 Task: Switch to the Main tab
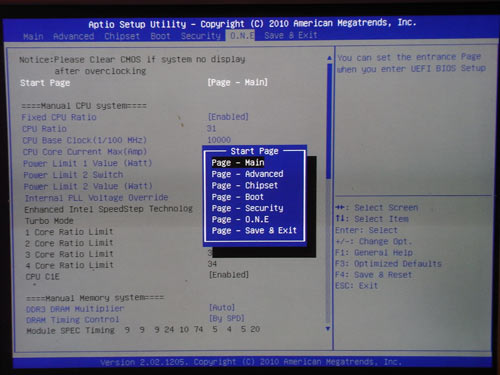pyautogui.click(x=33, y=36)
